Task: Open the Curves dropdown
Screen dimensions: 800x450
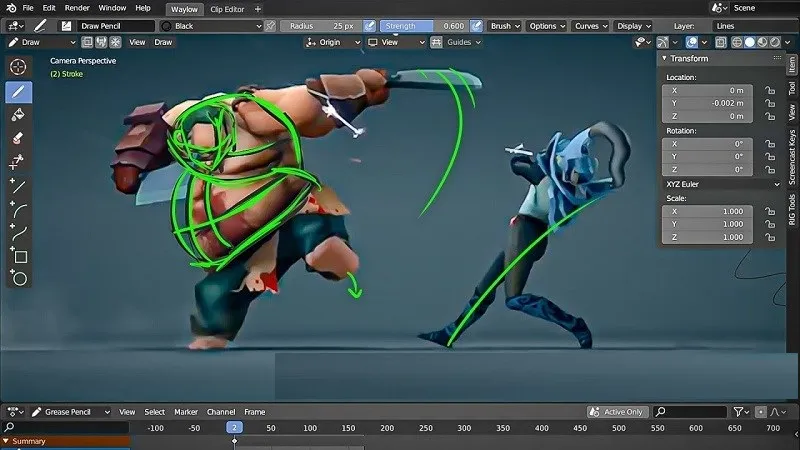Action: point(591,26)
